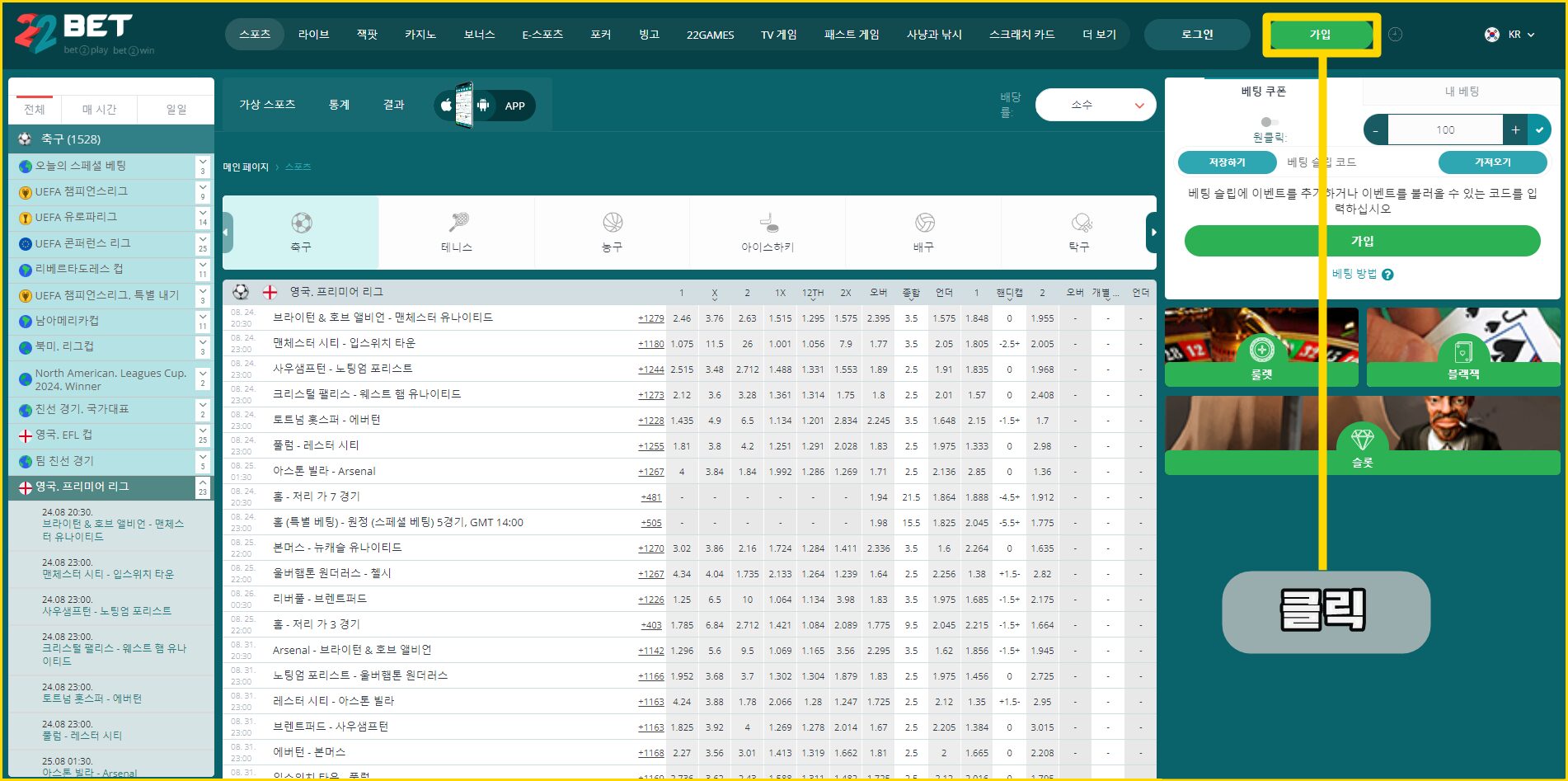Image resolution: width=1568 pixels, height=781 pixels.
Task: Click the 로그인 button
Action: click(1197, 34)
